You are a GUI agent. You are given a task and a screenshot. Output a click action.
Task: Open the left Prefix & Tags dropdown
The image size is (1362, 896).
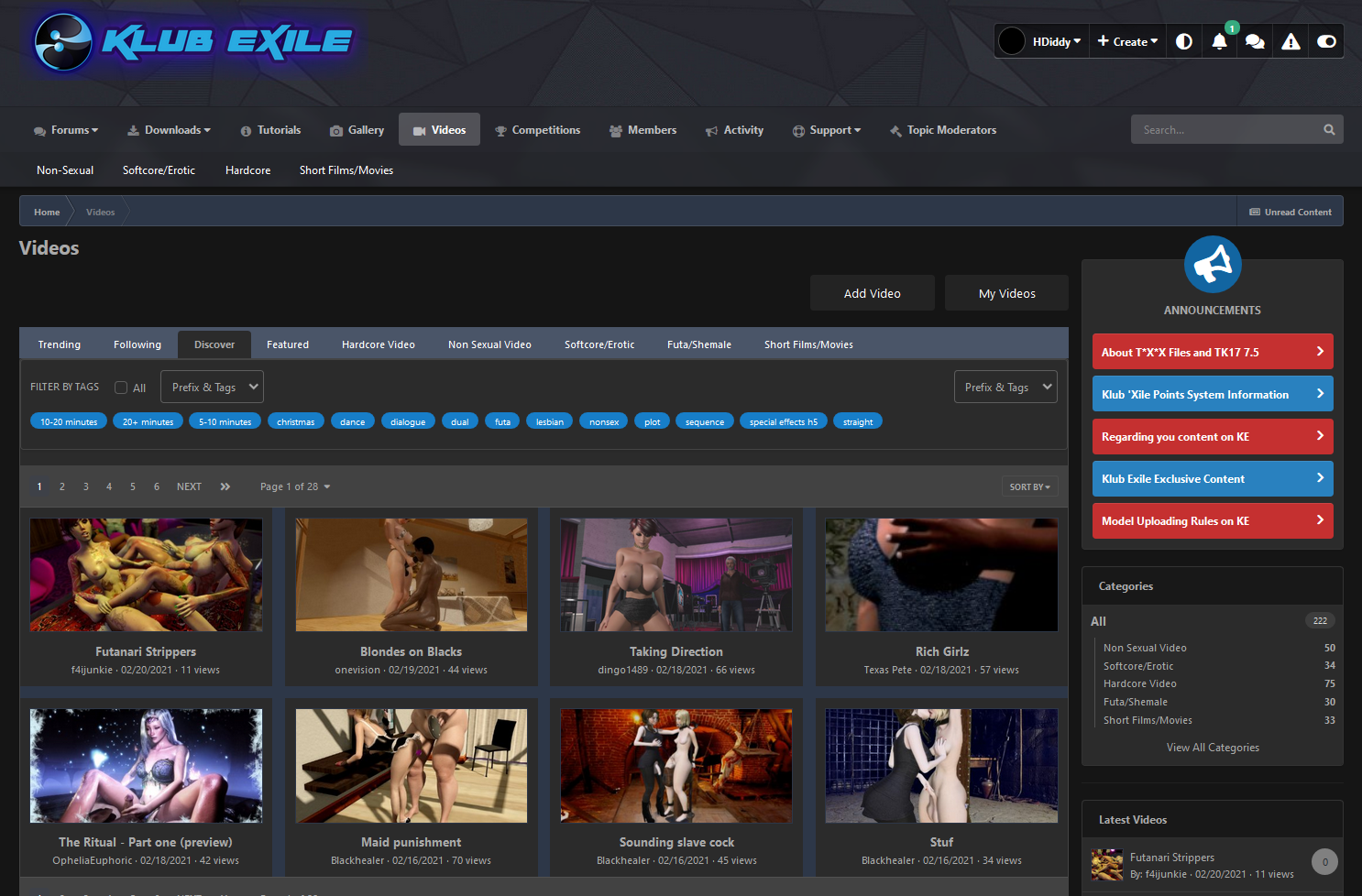212,387
